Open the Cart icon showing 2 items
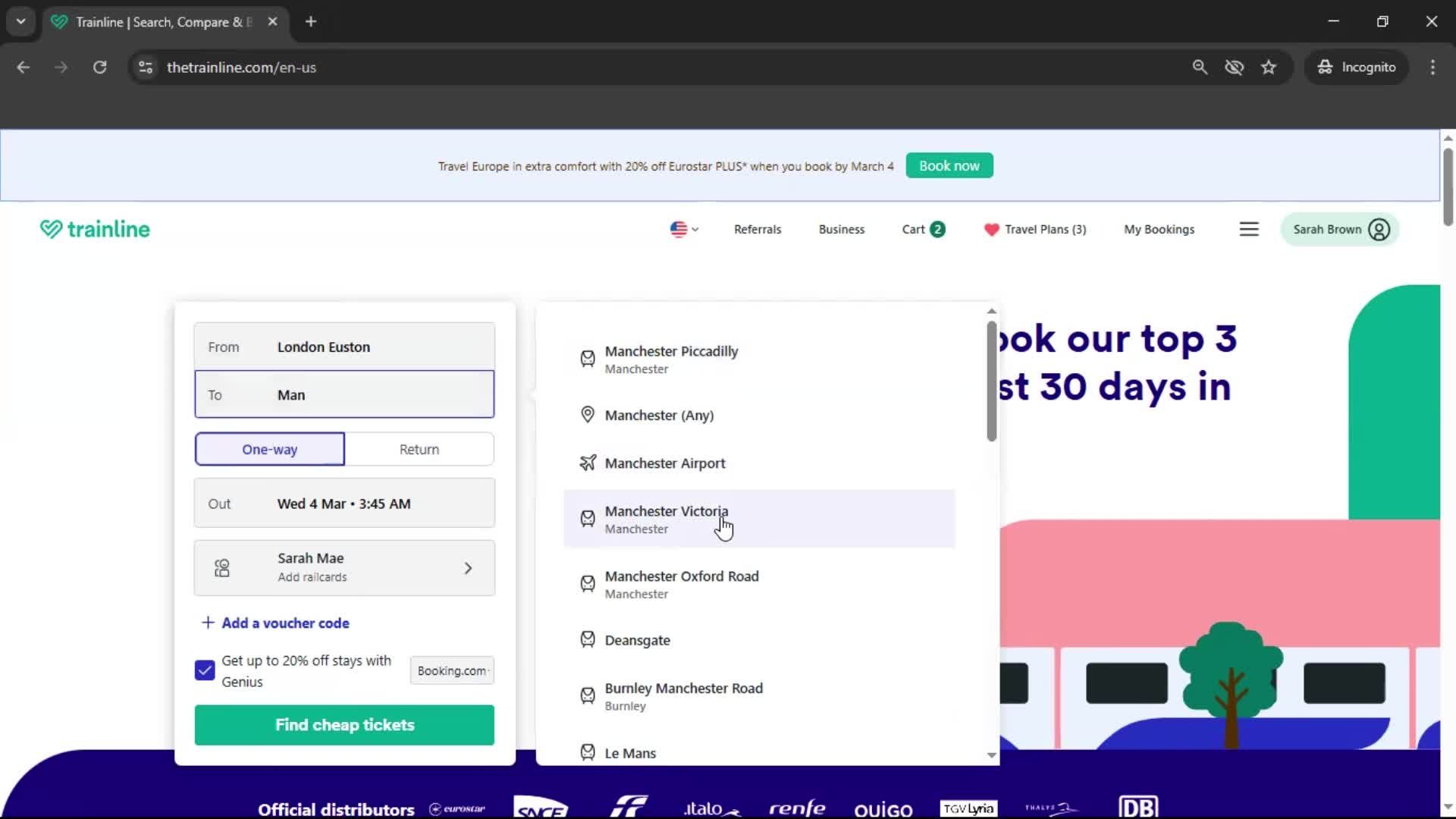 pos(922,228)
